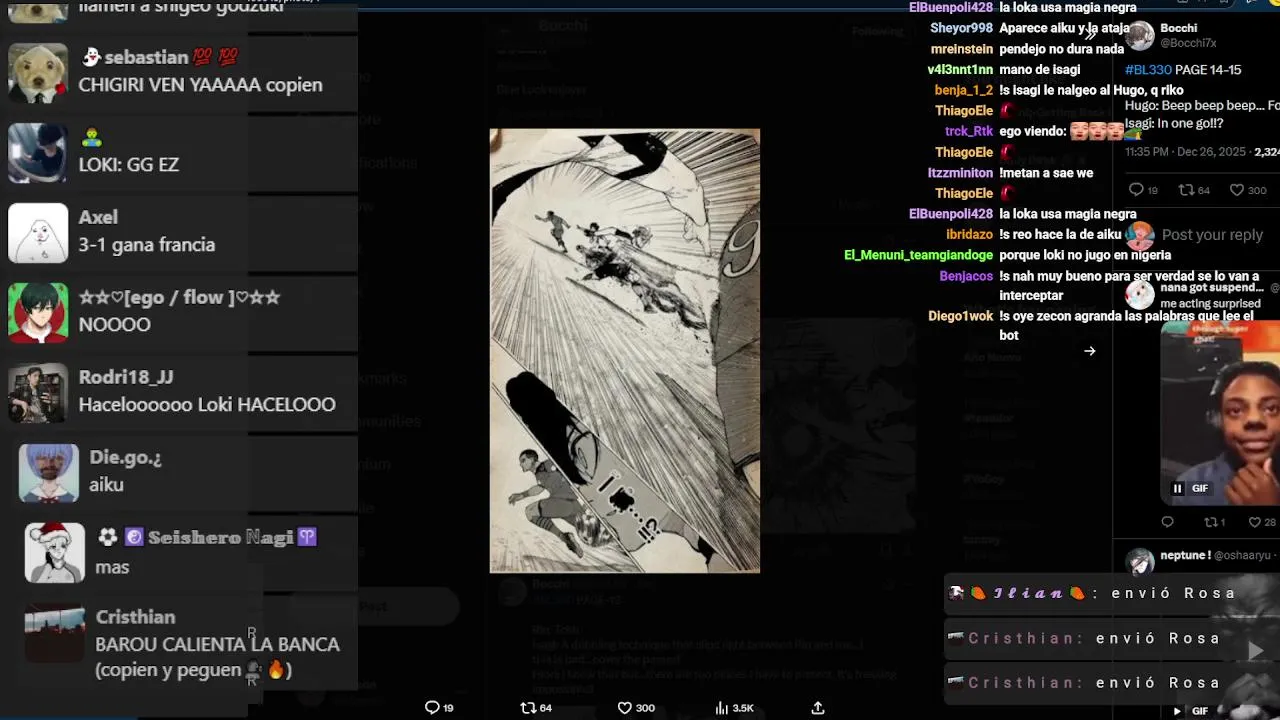The image size is (1280, 720).
Task: Click chat message 'porque loki no jugo en nigeria'
Action: click(1085, 256)
